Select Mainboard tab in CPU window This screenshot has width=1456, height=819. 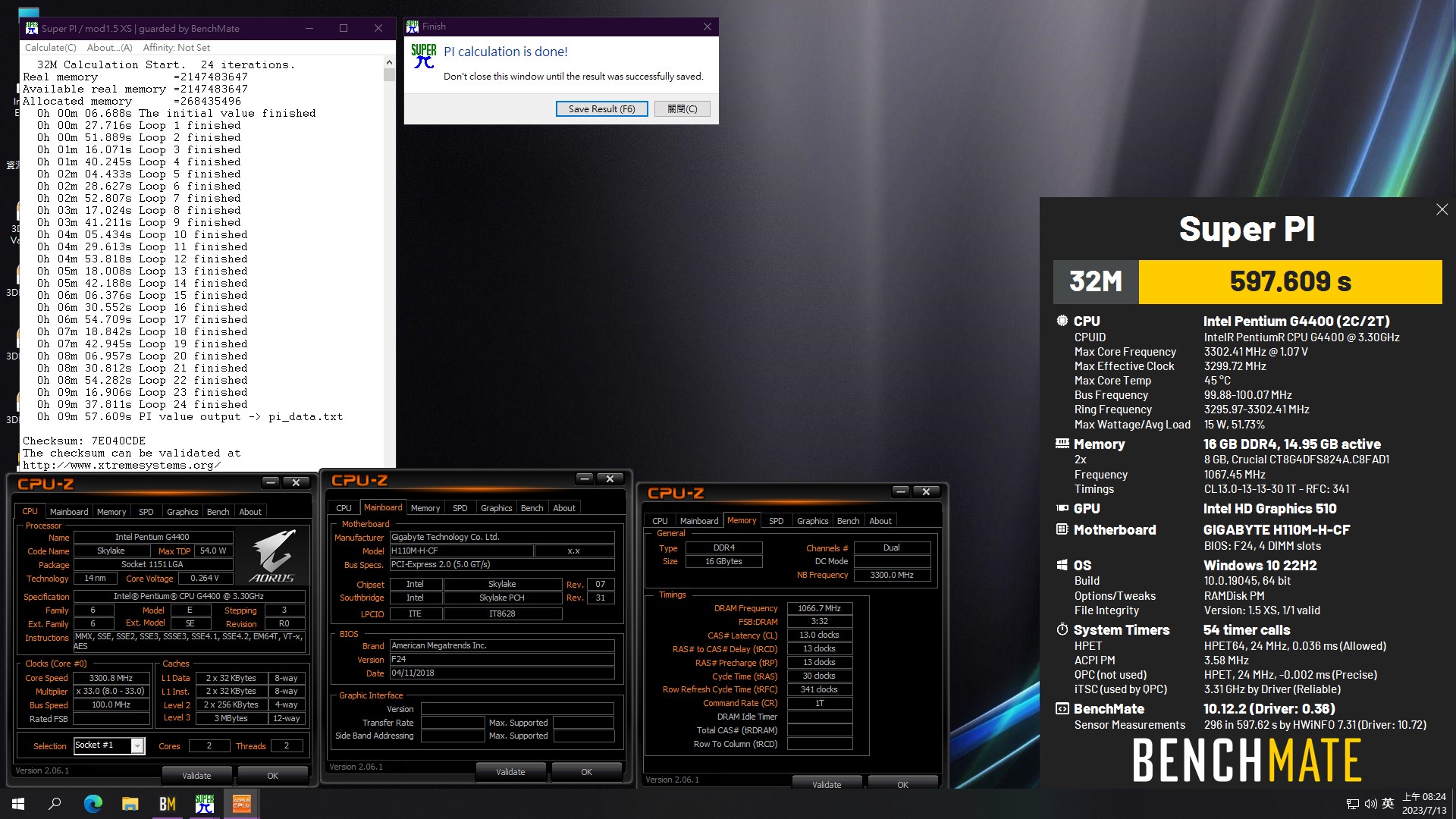[x=69, y=512]
